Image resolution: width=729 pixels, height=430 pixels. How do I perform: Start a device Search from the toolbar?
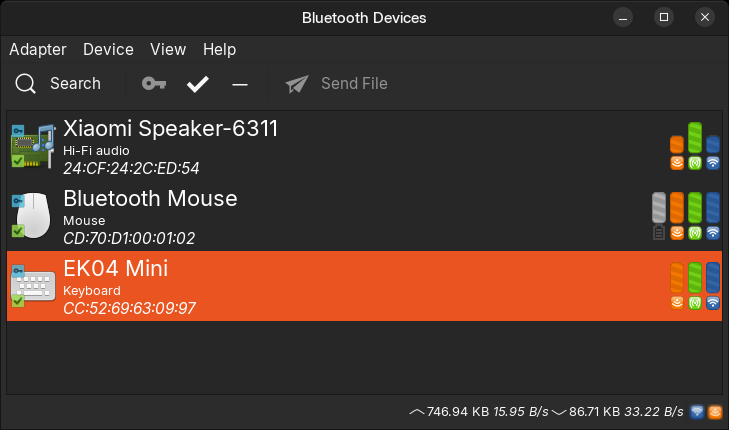(59, 84)
